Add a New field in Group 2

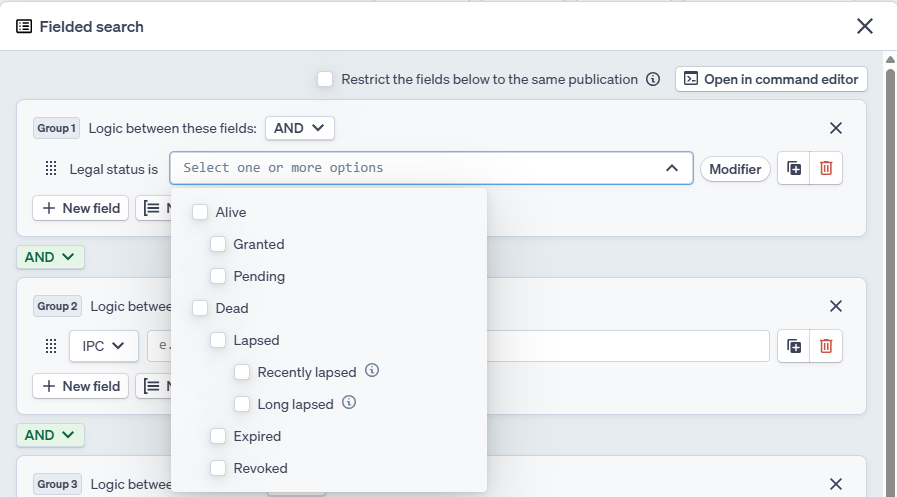click(x=81, y=386)
